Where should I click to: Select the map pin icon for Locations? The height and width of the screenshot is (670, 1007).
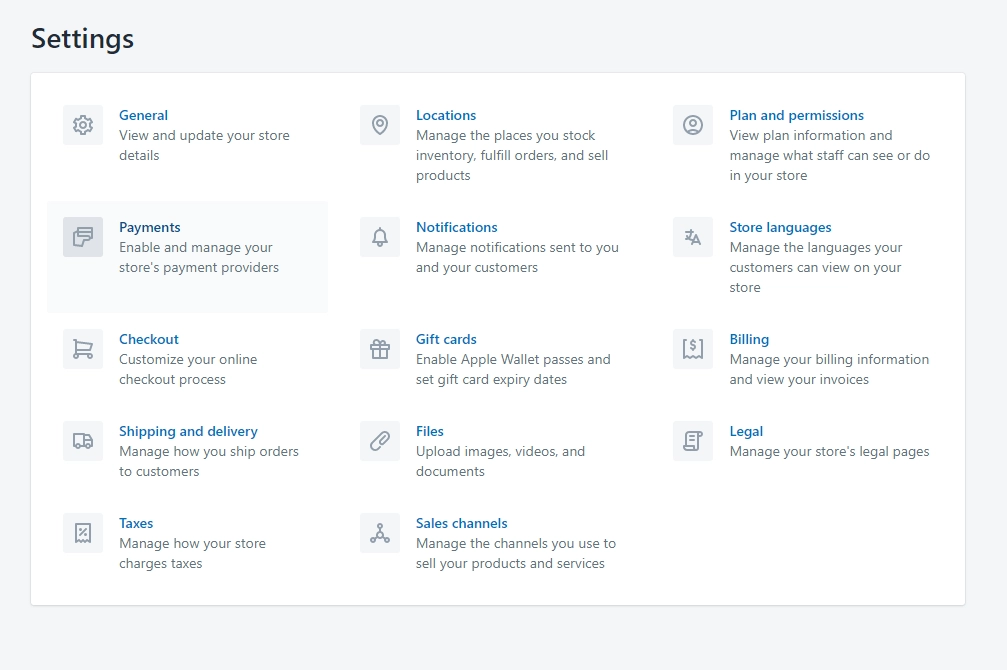click(379, 124)
